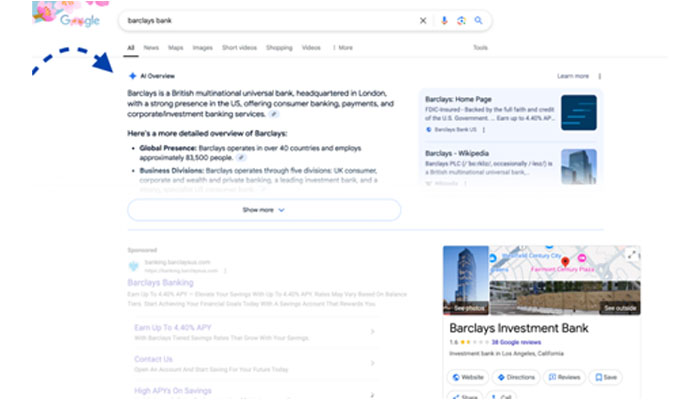Click the link icon after 'investment banking services'
The height and width of the screenshot is (400, 700).
pyautogui.click(x=275, y=115)
